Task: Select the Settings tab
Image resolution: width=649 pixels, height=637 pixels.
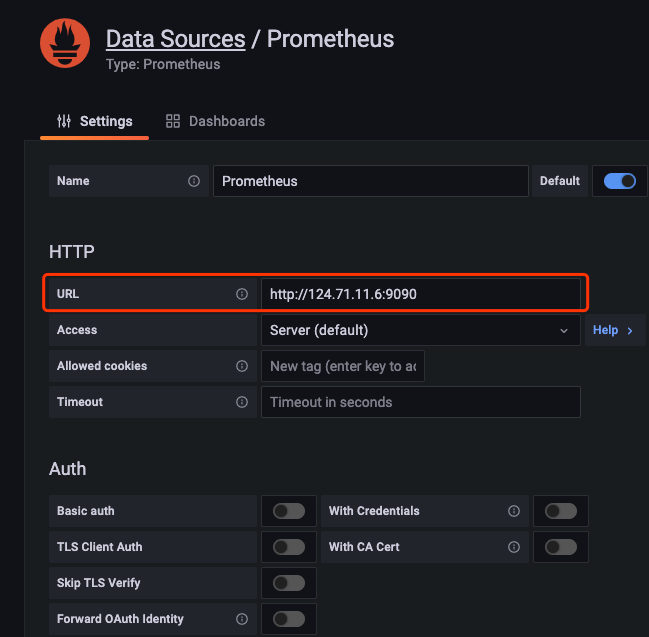Action: click(95, 121)
